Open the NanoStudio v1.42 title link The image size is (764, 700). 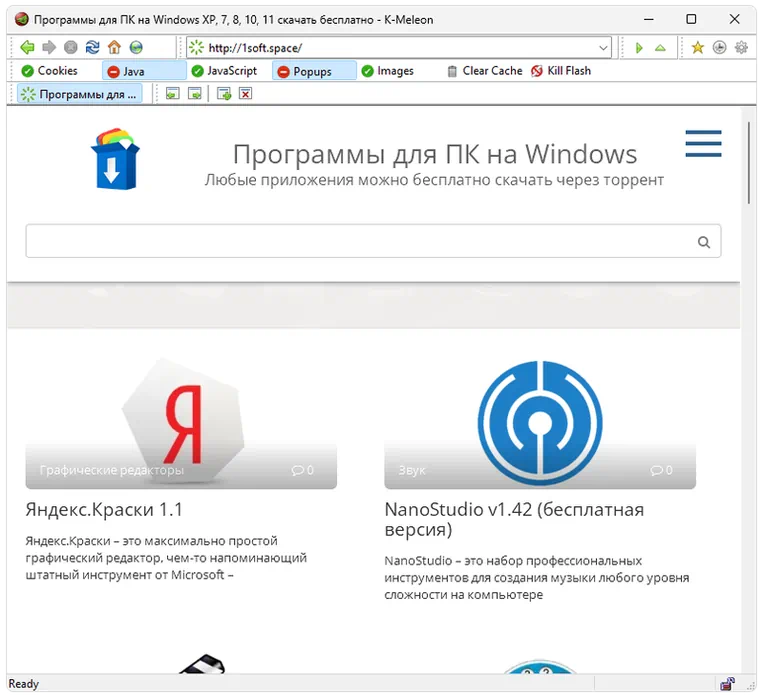click(514, 519)
